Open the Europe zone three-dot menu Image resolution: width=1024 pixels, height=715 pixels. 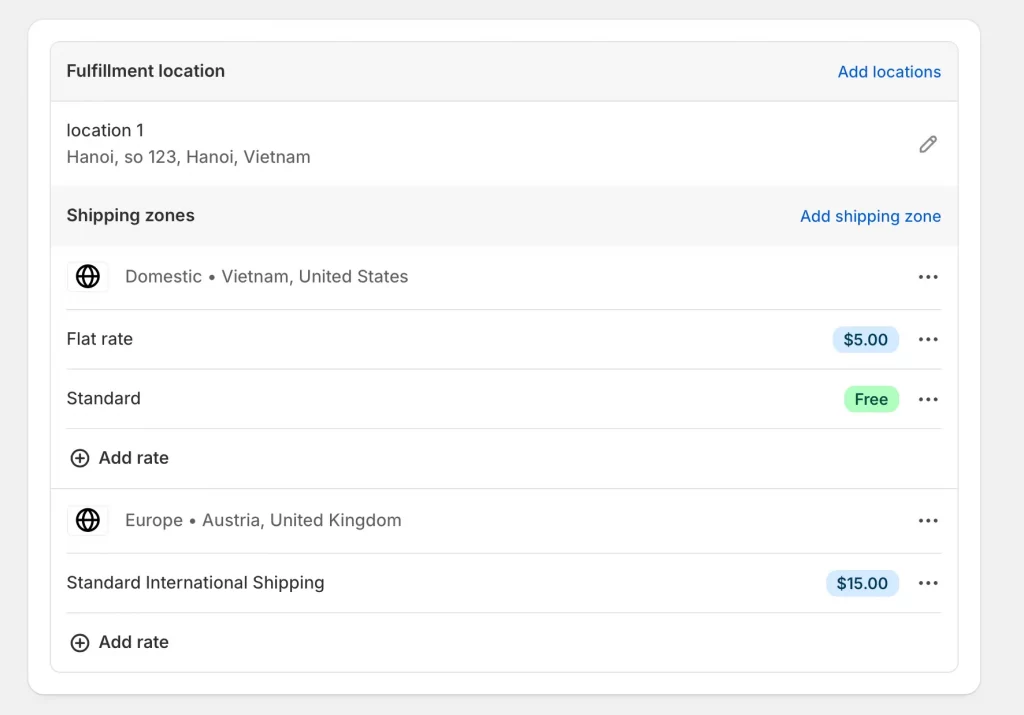click(928, 521)
